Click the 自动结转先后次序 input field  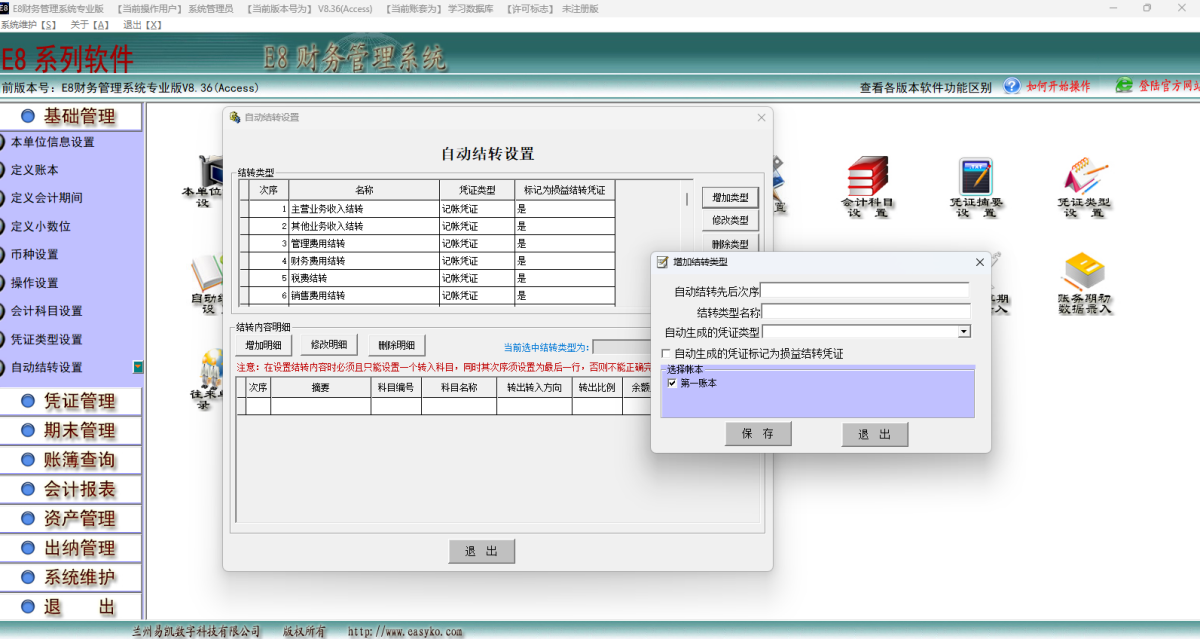pos(864,291)
